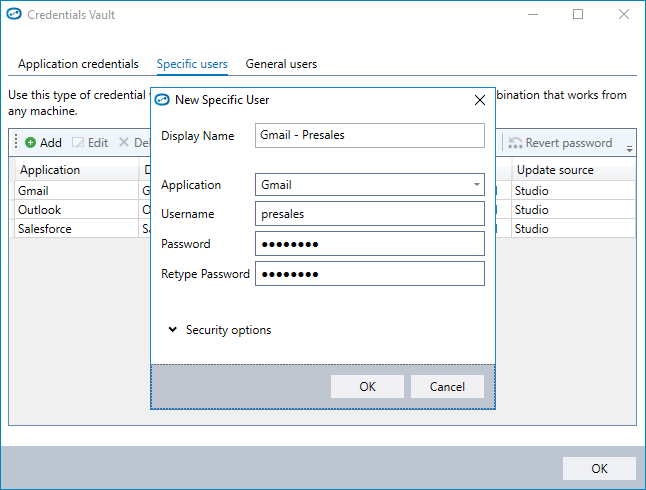Select the Specific users tab
The height and width of the screenshot is (490, 646).
point(192,64)
